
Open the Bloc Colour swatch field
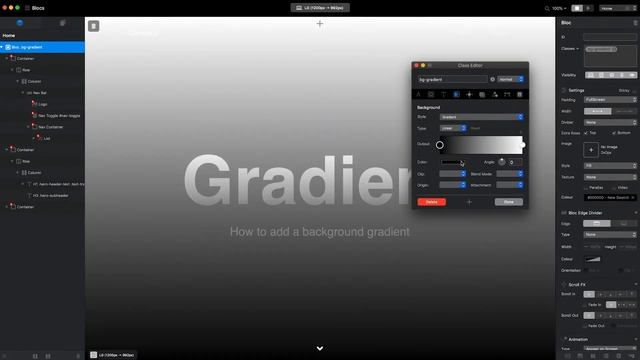(x=610, y=198)
